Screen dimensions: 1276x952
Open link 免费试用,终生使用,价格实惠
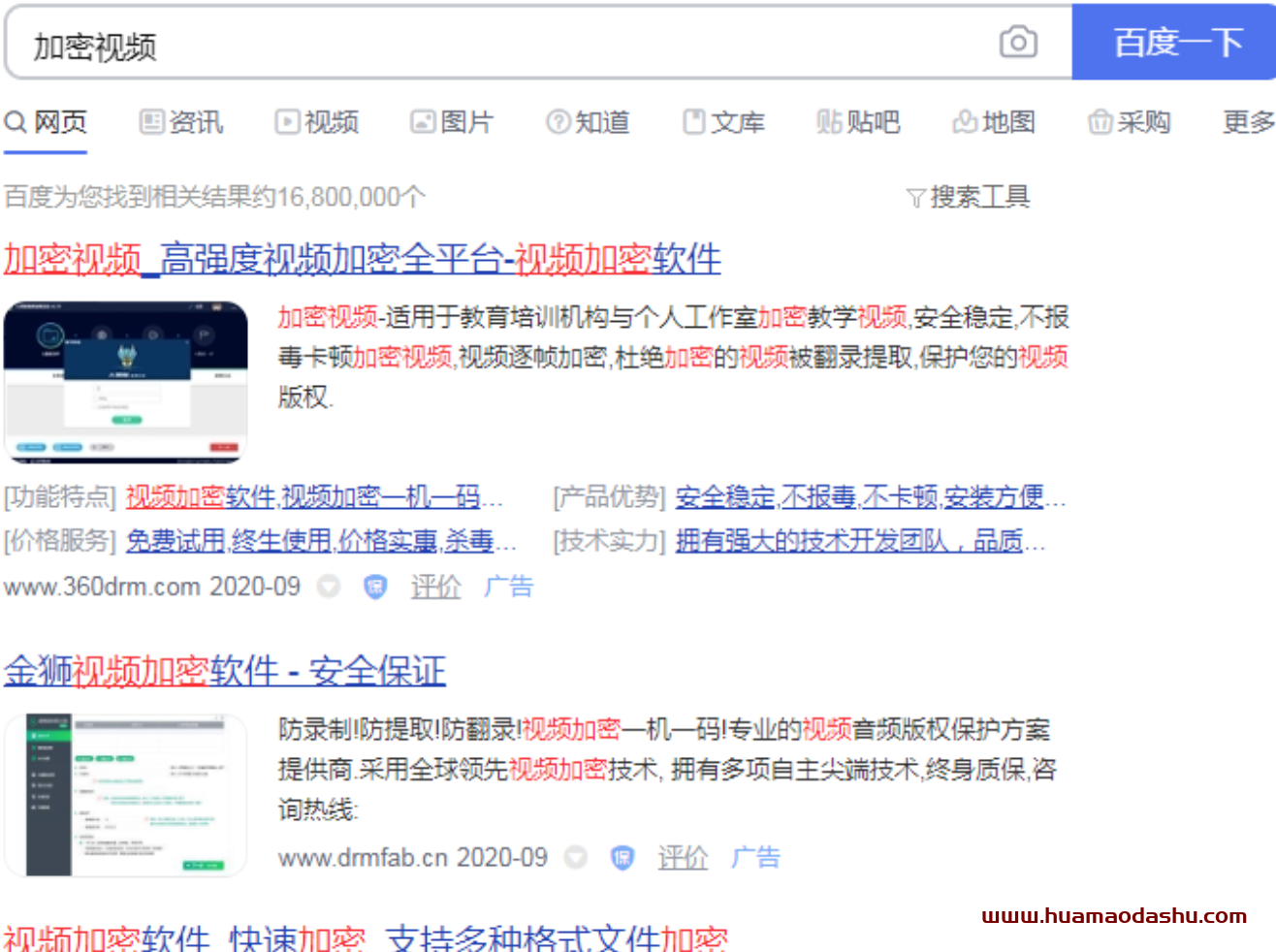tap(320, 540)
